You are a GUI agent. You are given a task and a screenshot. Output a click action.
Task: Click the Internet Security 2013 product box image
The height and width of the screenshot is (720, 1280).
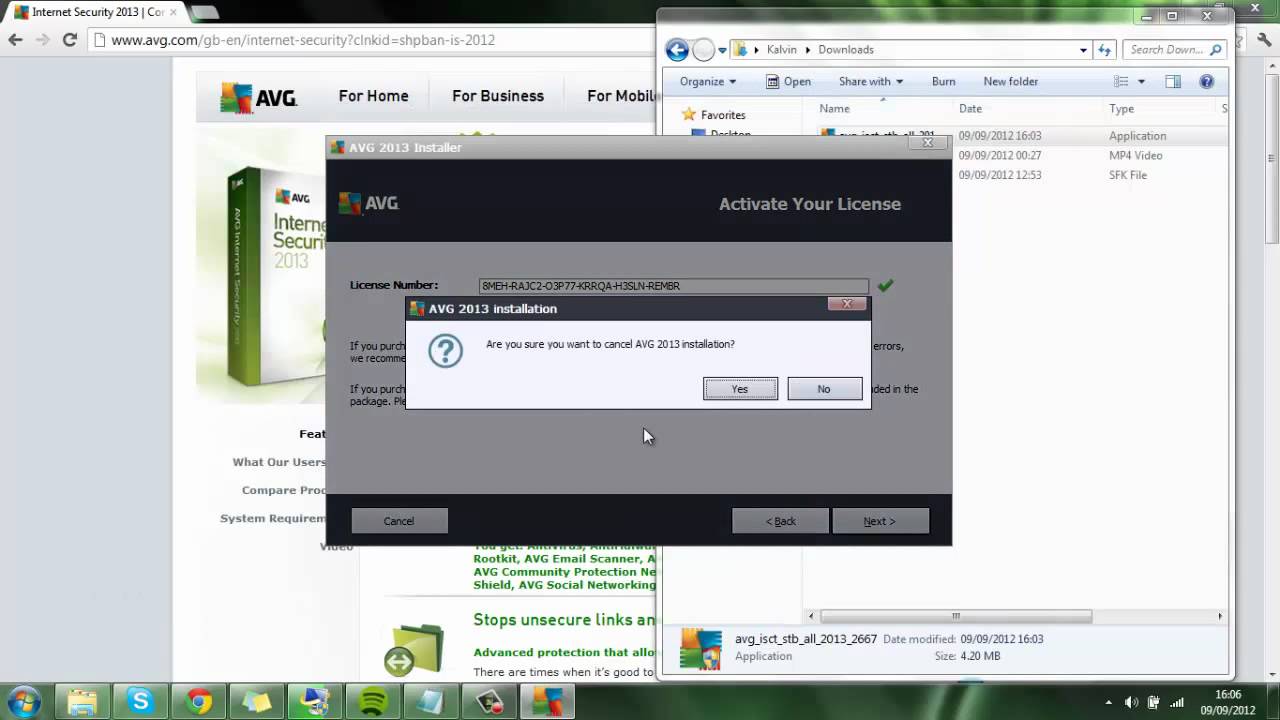(275, 275)
